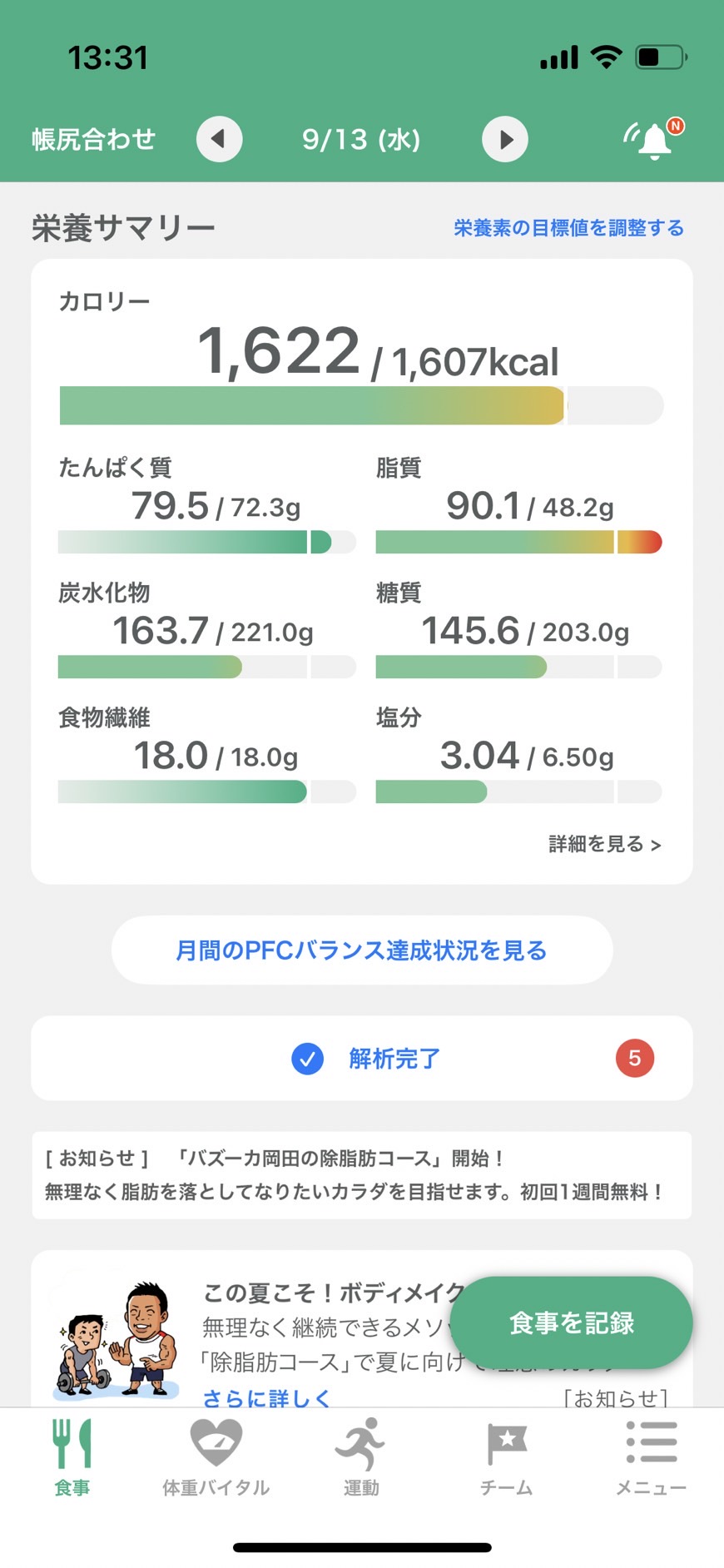Select the date 9/13 (水)

point(361,139)
